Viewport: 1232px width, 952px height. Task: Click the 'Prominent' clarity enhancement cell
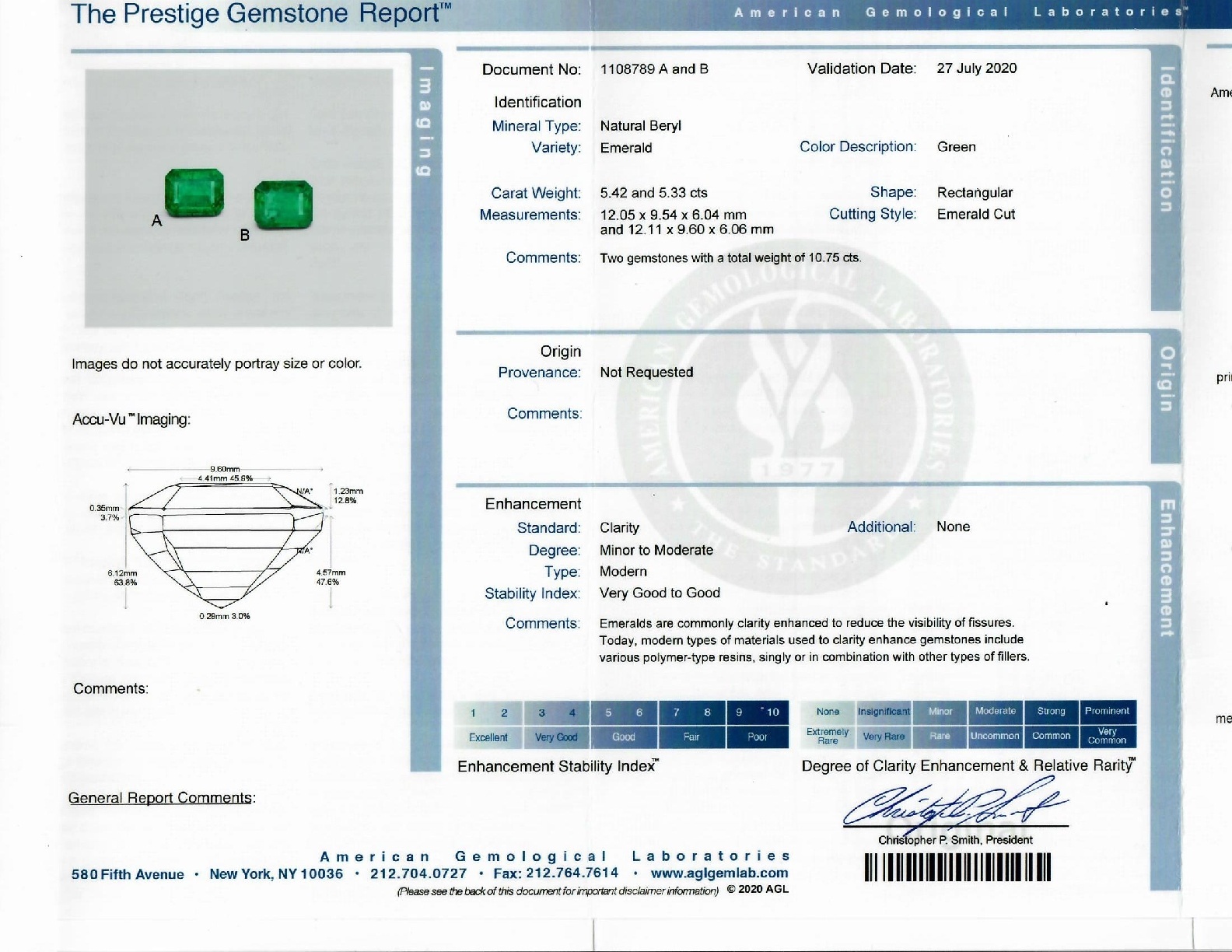pyautogui.click(x=1108, y=712)
